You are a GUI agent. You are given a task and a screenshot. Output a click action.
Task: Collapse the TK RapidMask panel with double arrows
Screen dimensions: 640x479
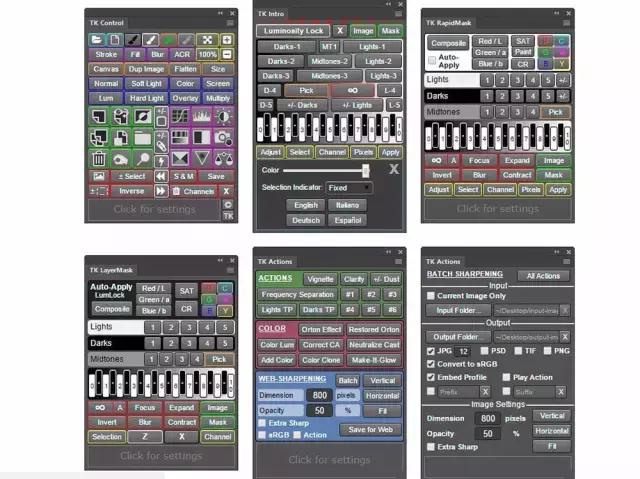click(557, 13)
